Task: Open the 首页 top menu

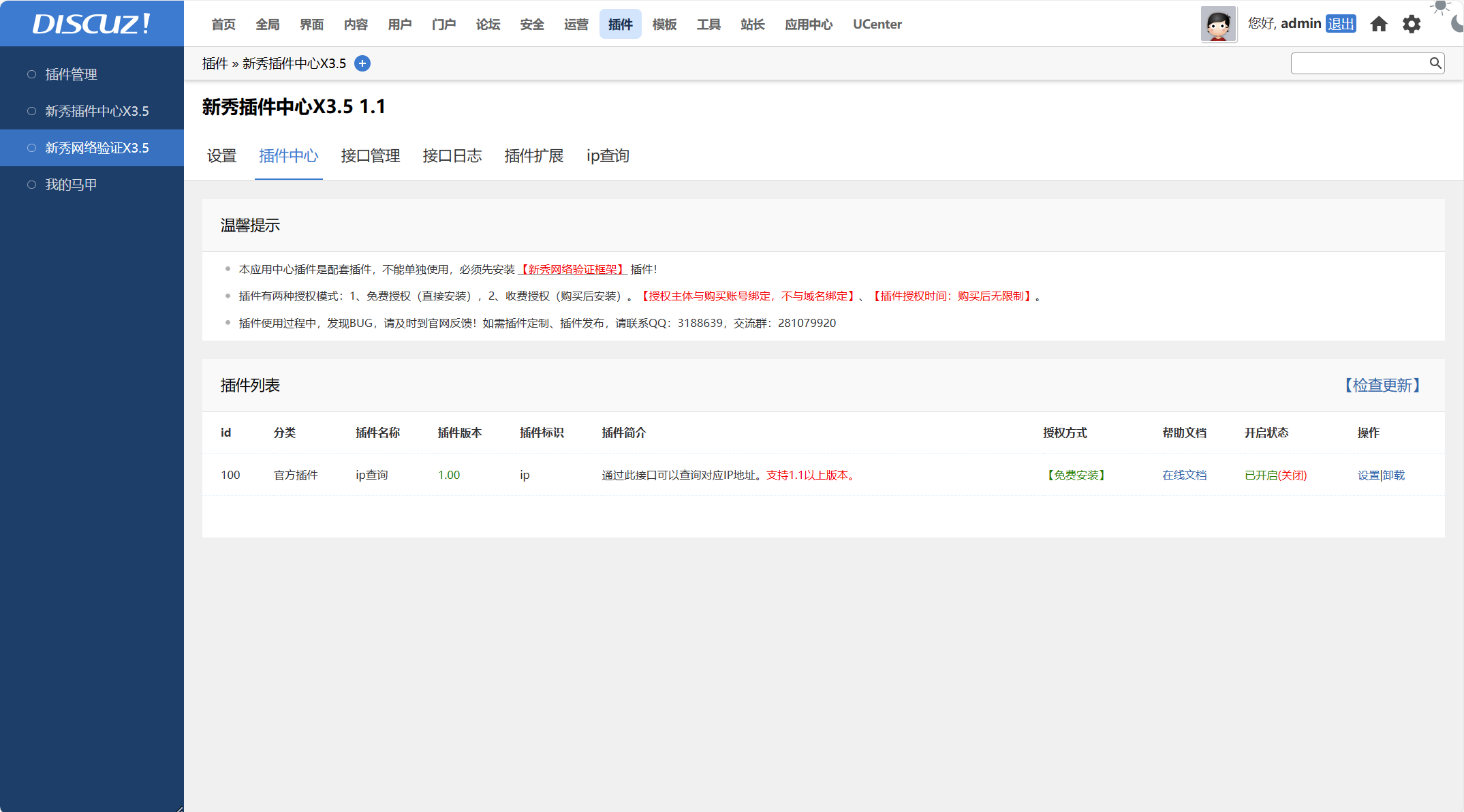Action: (223, 25)
